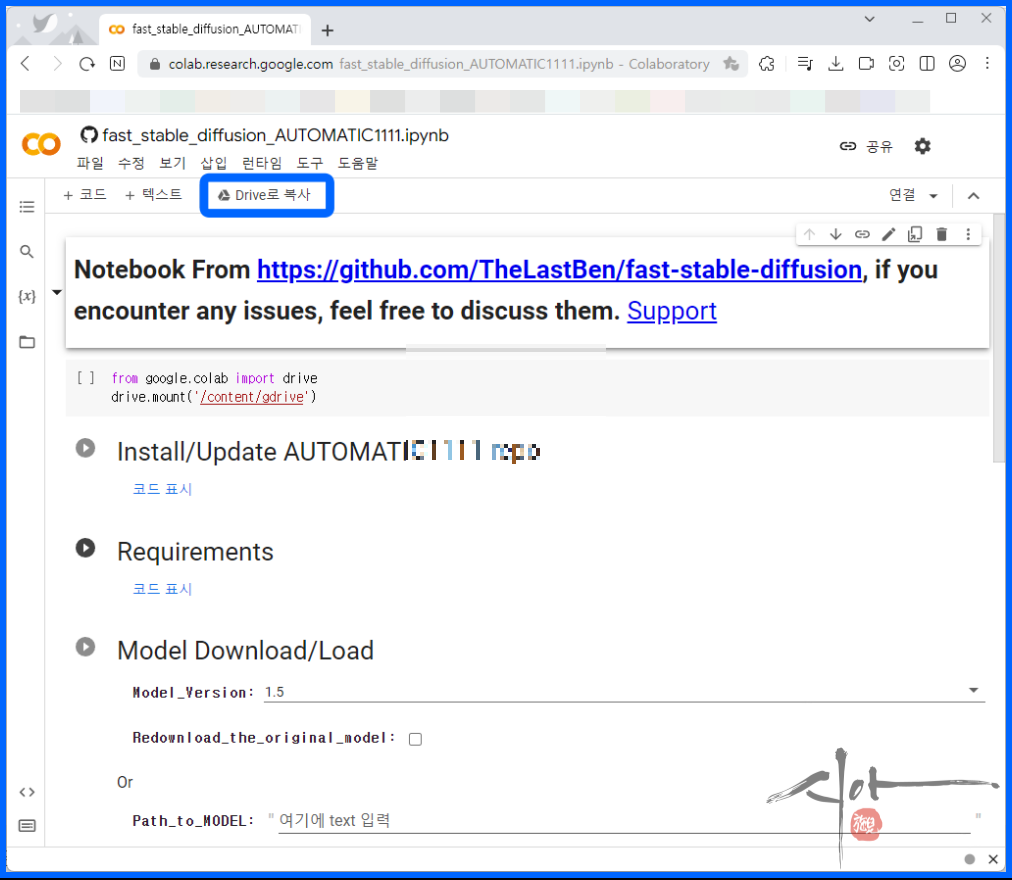Open the 수정 menu
The height and width of the screenshot is (880, 1012).
coord(131,163)
